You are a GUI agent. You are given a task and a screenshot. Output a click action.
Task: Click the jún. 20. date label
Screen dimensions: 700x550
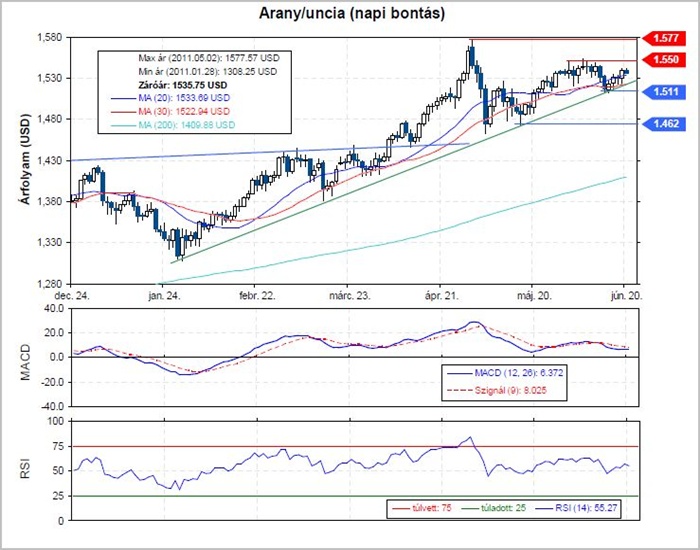pyautogui.click(x=624, y=296)
